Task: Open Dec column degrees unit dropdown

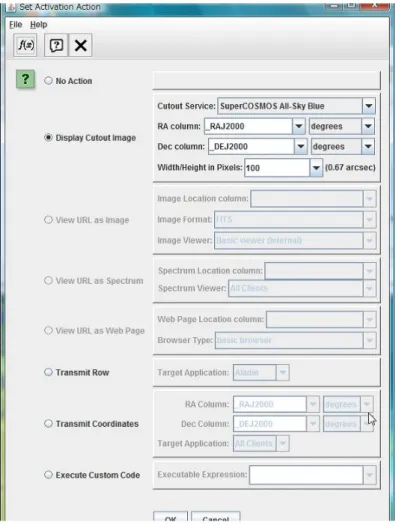Action: pyautogui.click(x=368, y=146)
